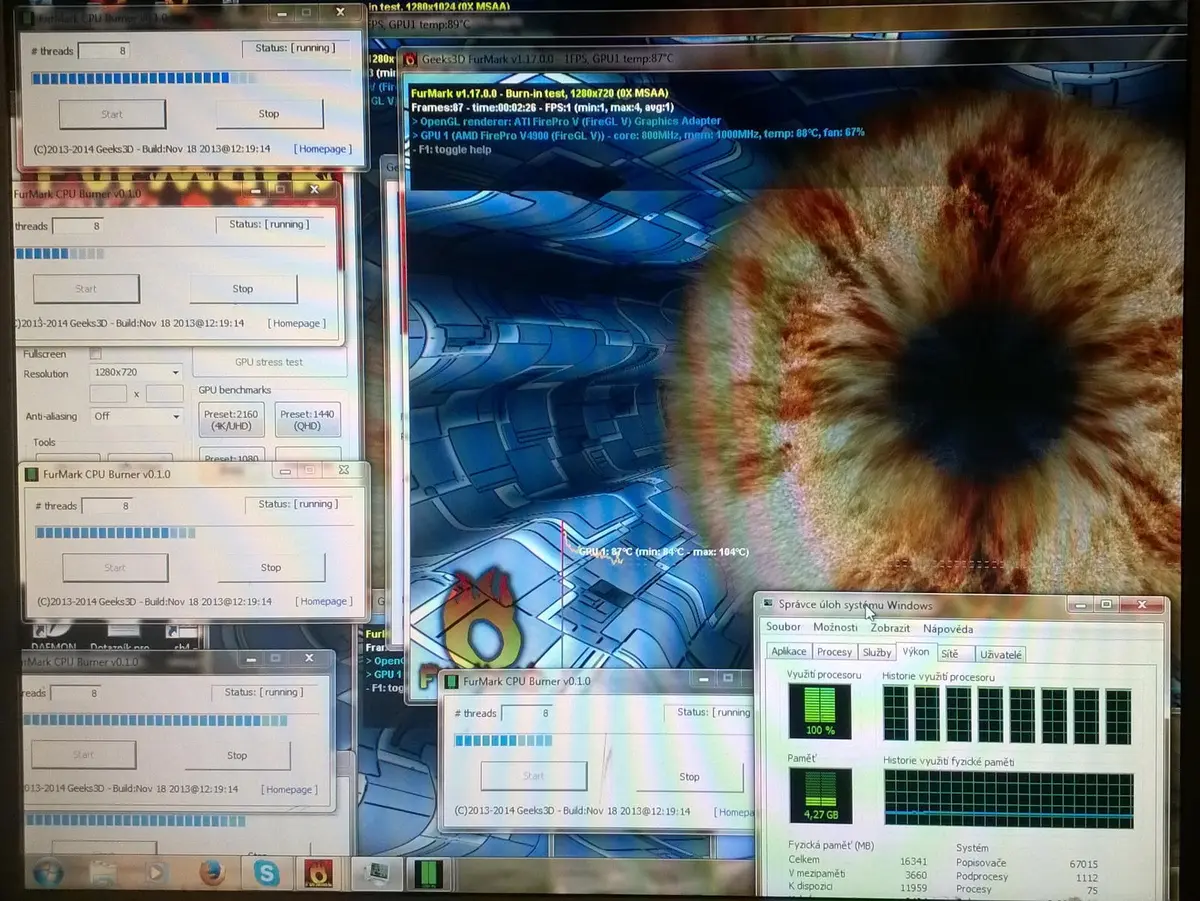Click the green CPU Burner taskbar icon

pos(427,873)
